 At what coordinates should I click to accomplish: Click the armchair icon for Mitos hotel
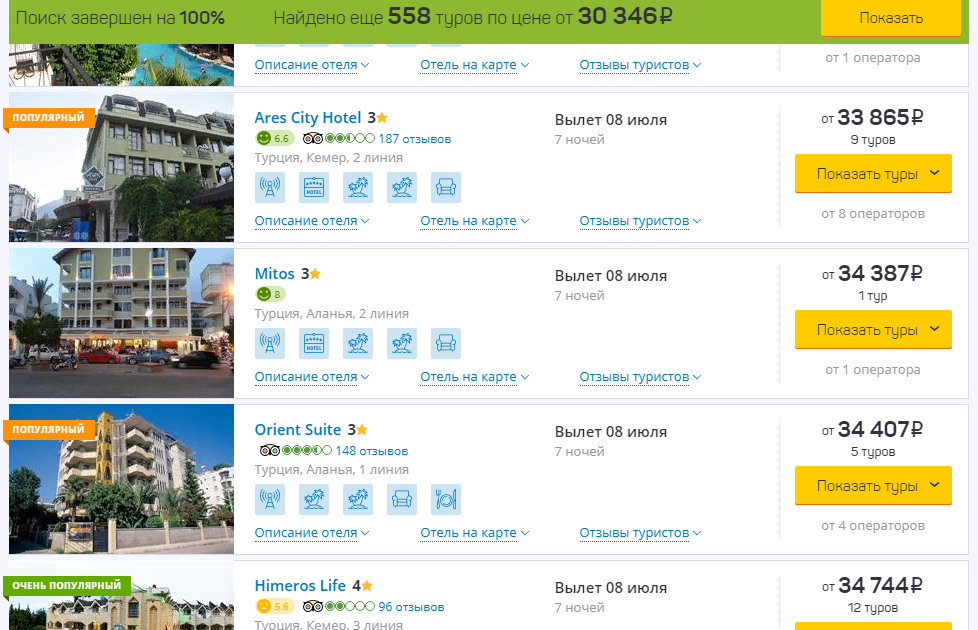tap(446, 344)
